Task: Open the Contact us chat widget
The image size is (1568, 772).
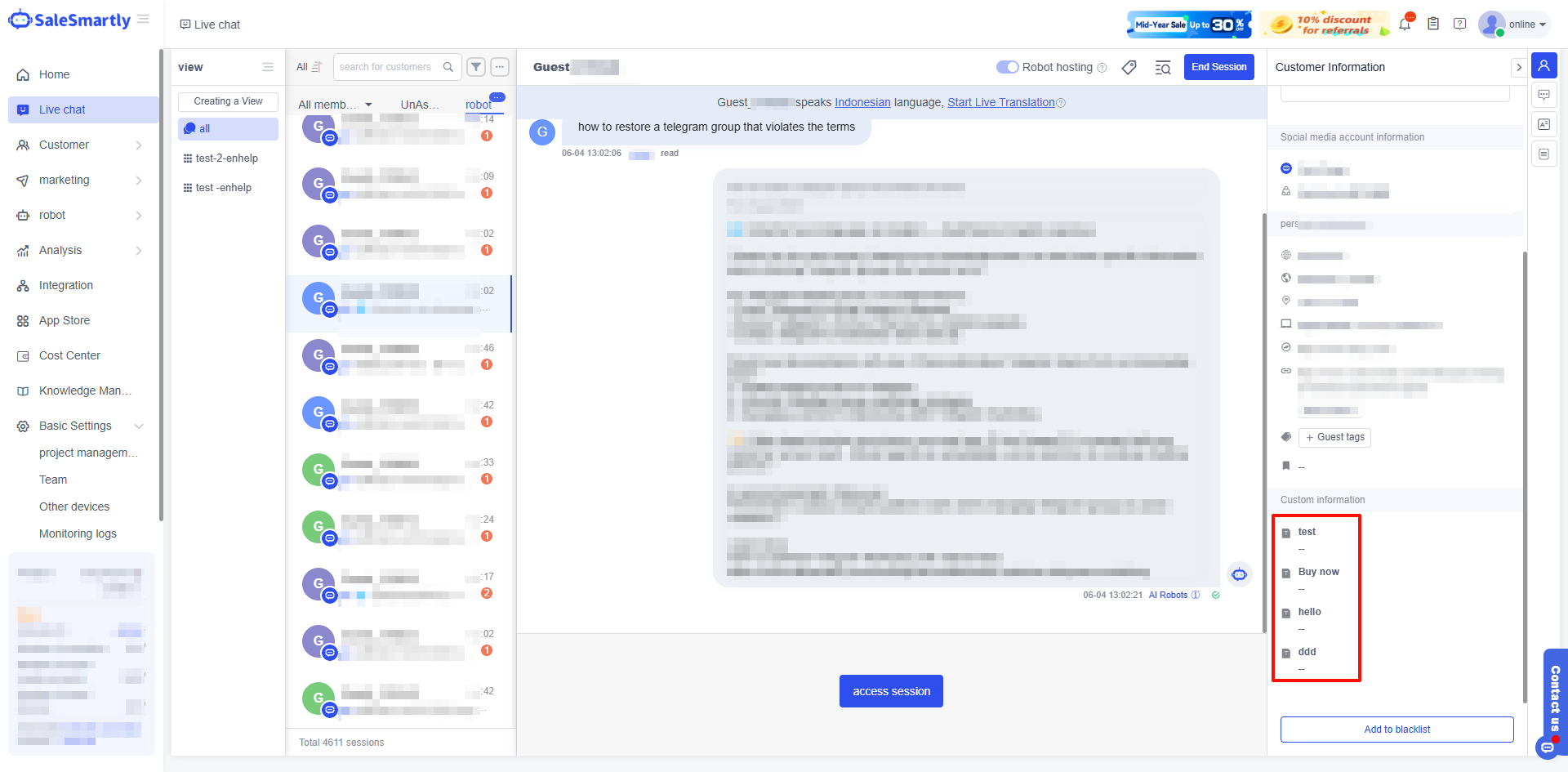Action: click(x=1553, y=703)
